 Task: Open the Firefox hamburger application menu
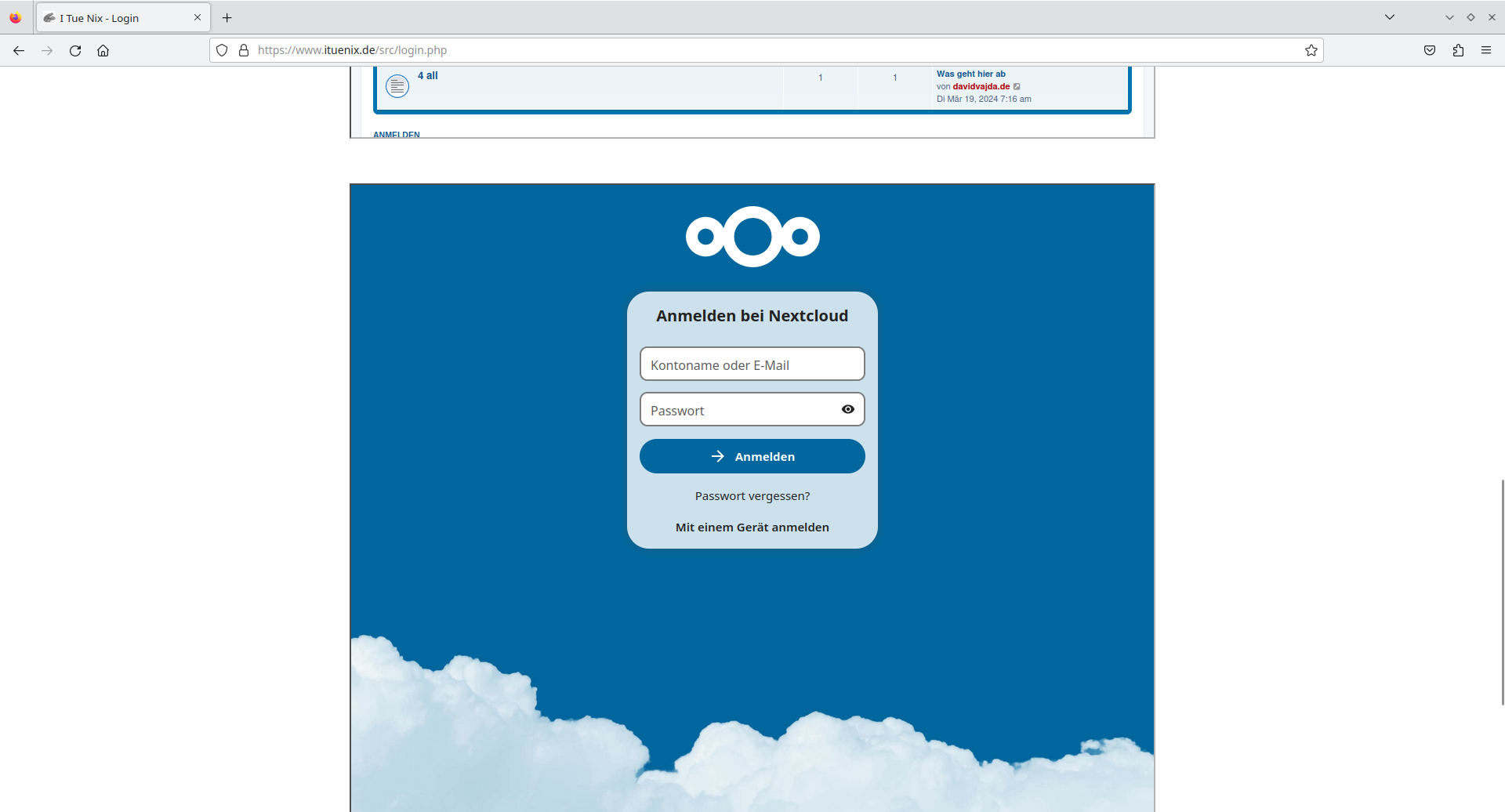coord(1486,50)
